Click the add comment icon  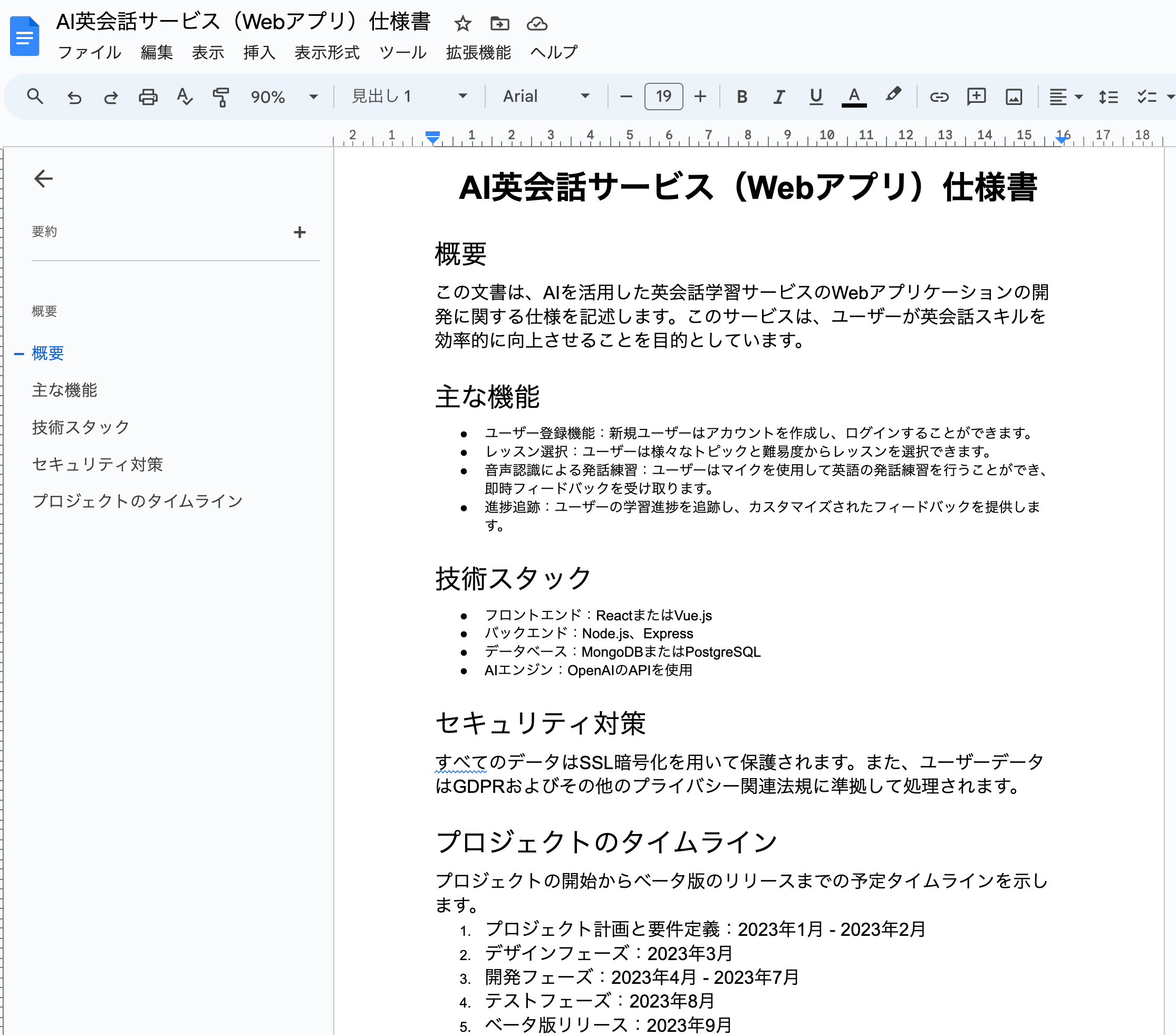[976, 97]
